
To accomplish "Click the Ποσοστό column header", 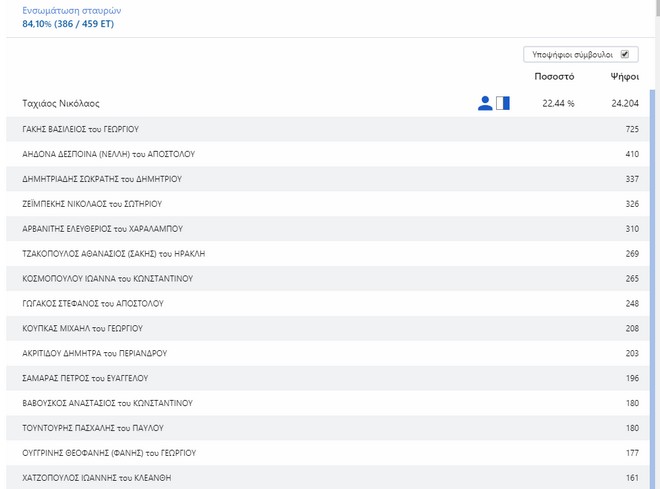I will (554, 76).
